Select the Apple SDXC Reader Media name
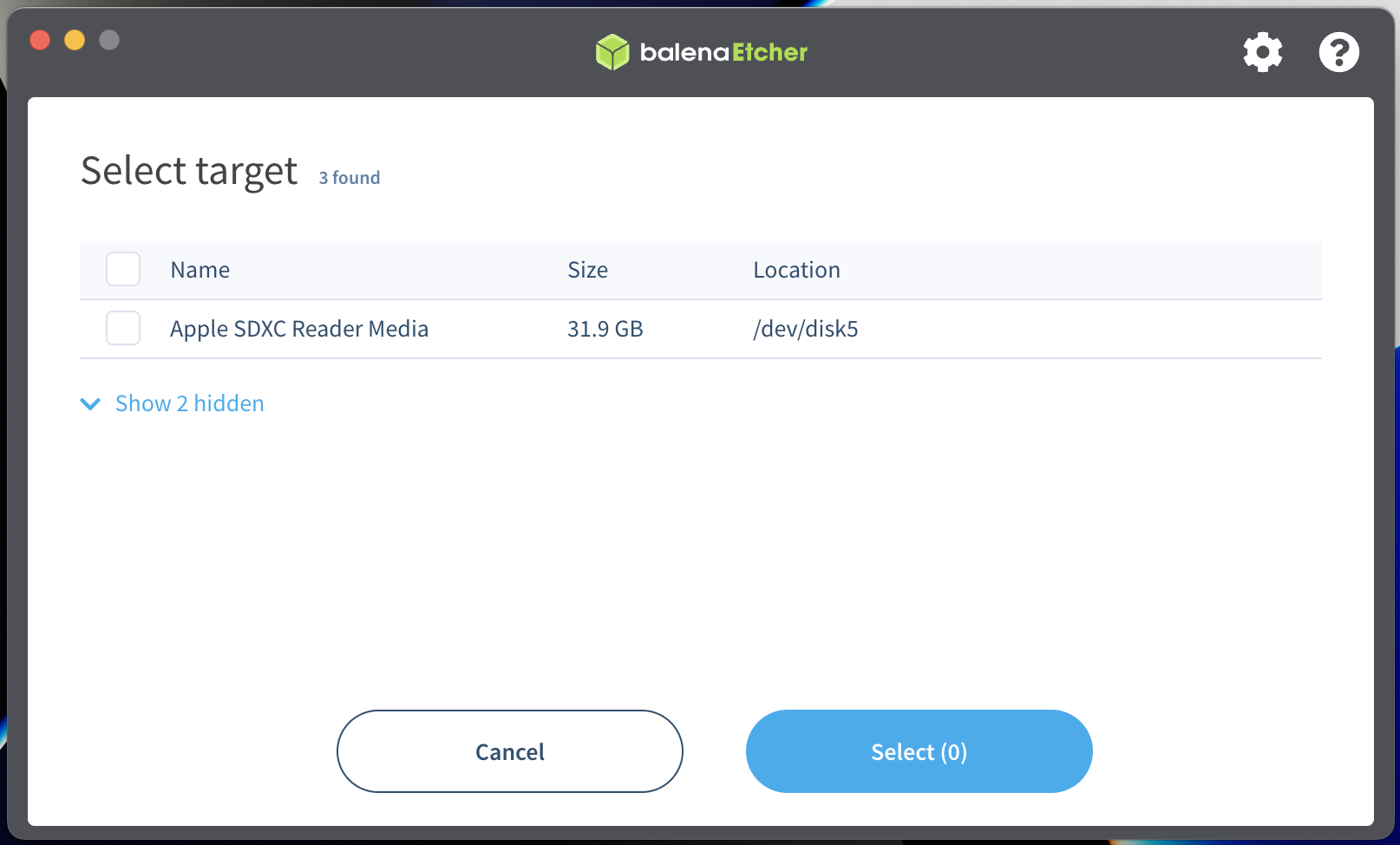The width and height of the screenshot is (1400, 845). click(x=298, y=329)
